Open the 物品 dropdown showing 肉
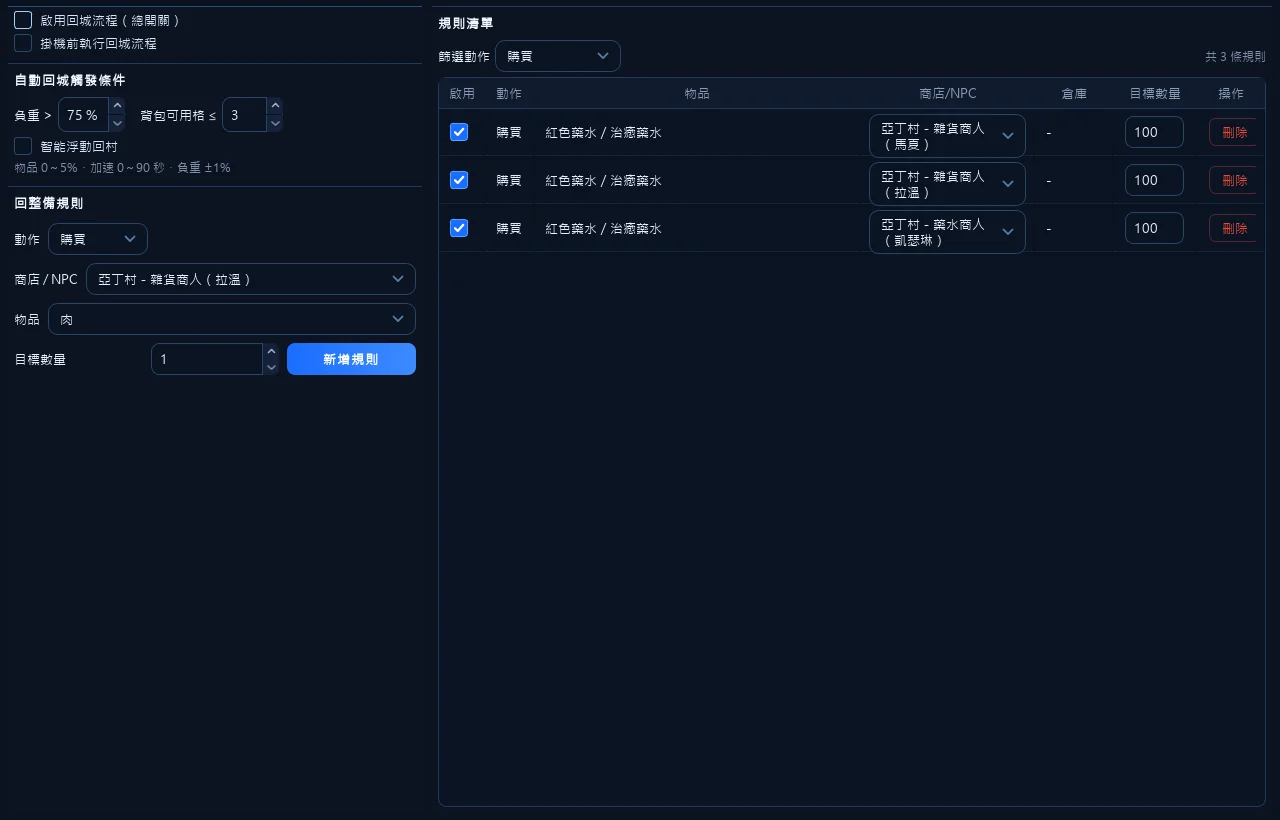Viewport: 1280px width, 820px height. tap(232, 319)
